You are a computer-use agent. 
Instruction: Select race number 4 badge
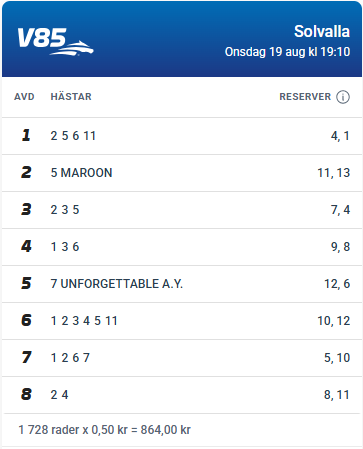(26, 246)
